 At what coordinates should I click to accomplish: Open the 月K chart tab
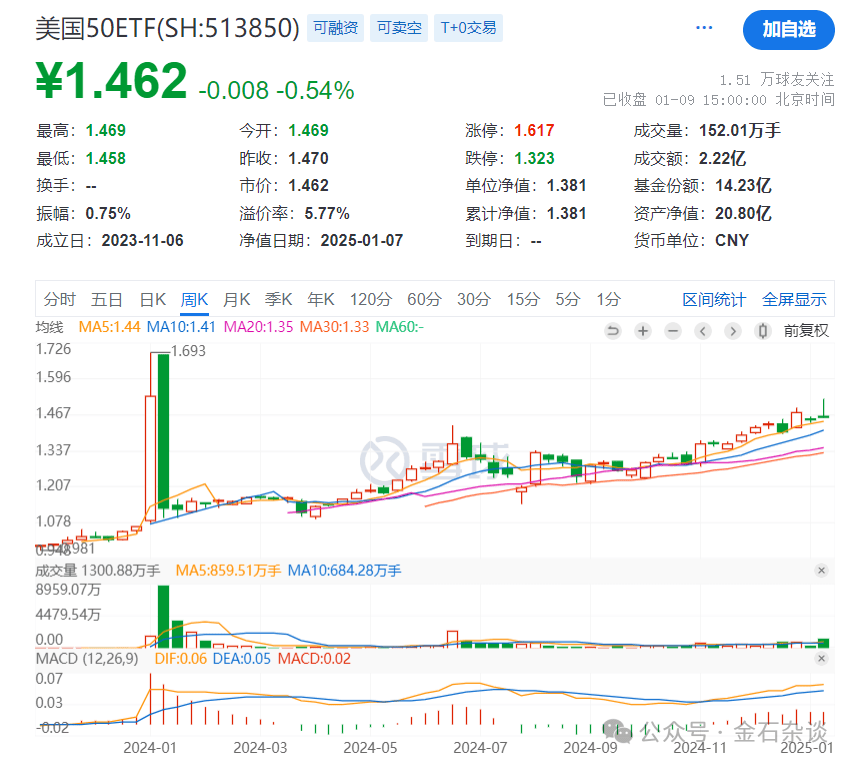click(x=237, y=299)
